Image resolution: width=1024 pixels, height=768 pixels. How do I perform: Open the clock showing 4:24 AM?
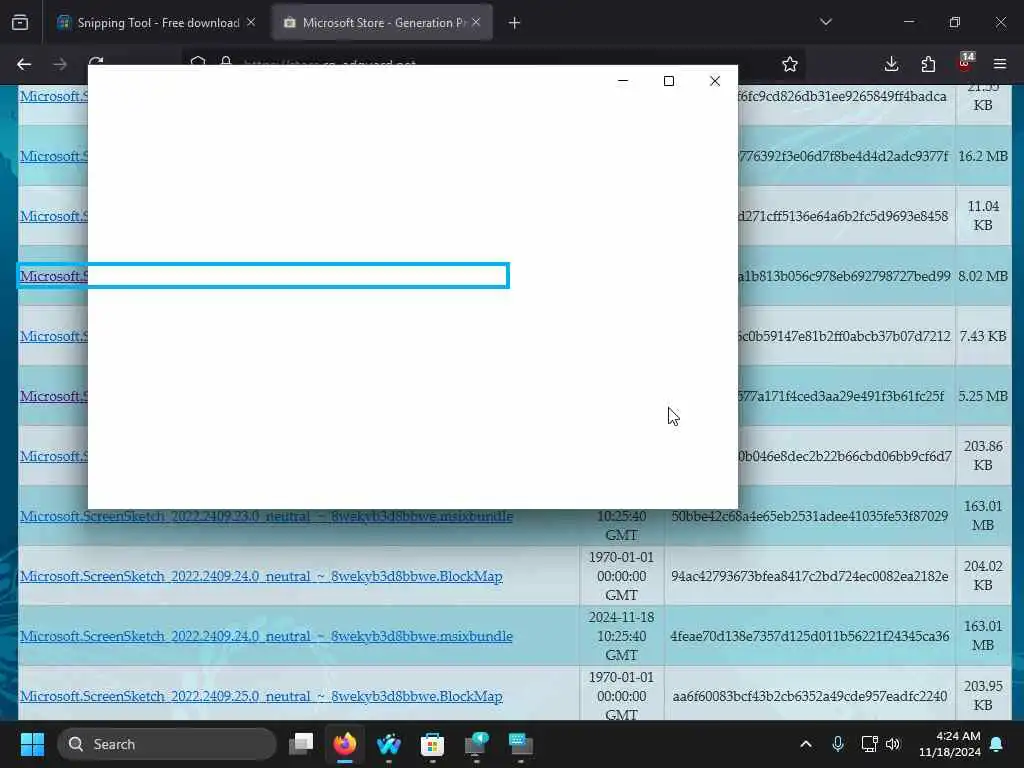(950, 744)
